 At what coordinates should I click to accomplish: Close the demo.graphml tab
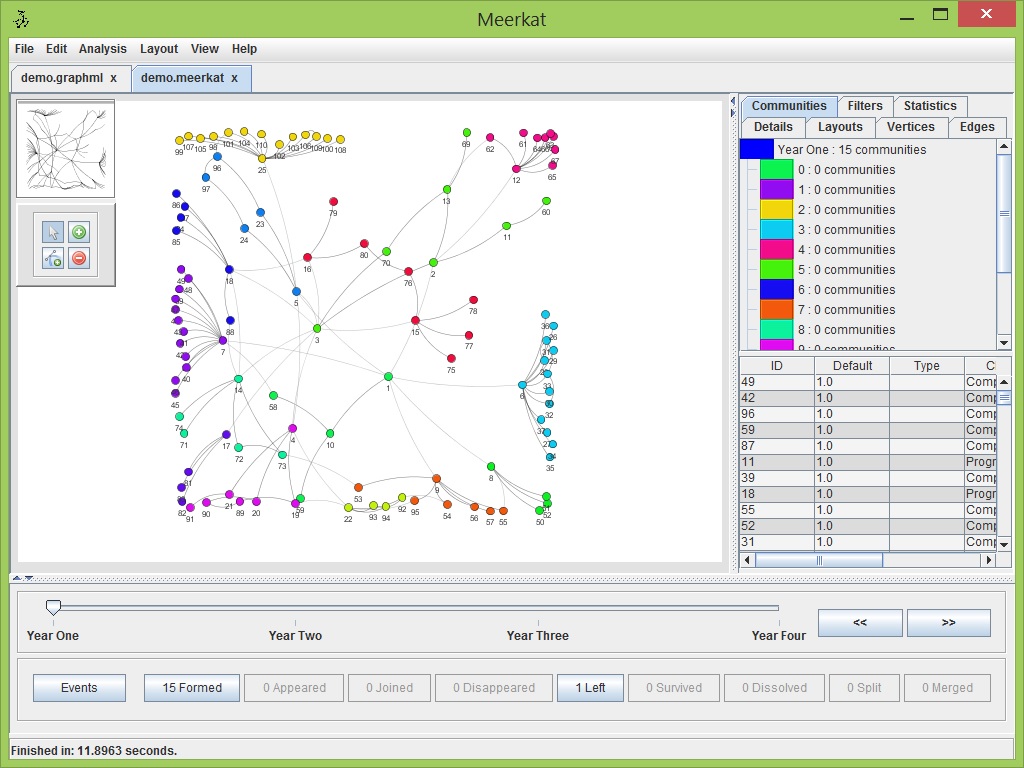(x=114, y=78)
